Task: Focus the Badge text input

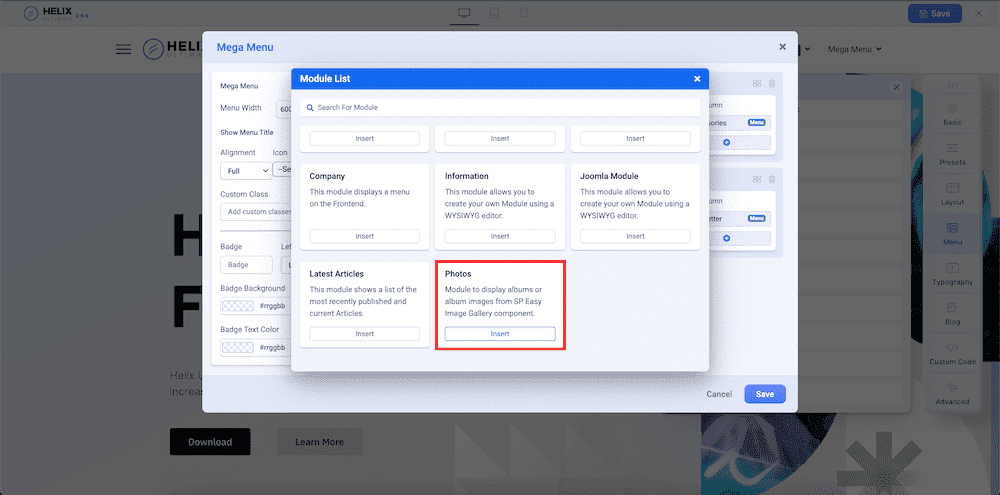Action: (x=246, y=265)
